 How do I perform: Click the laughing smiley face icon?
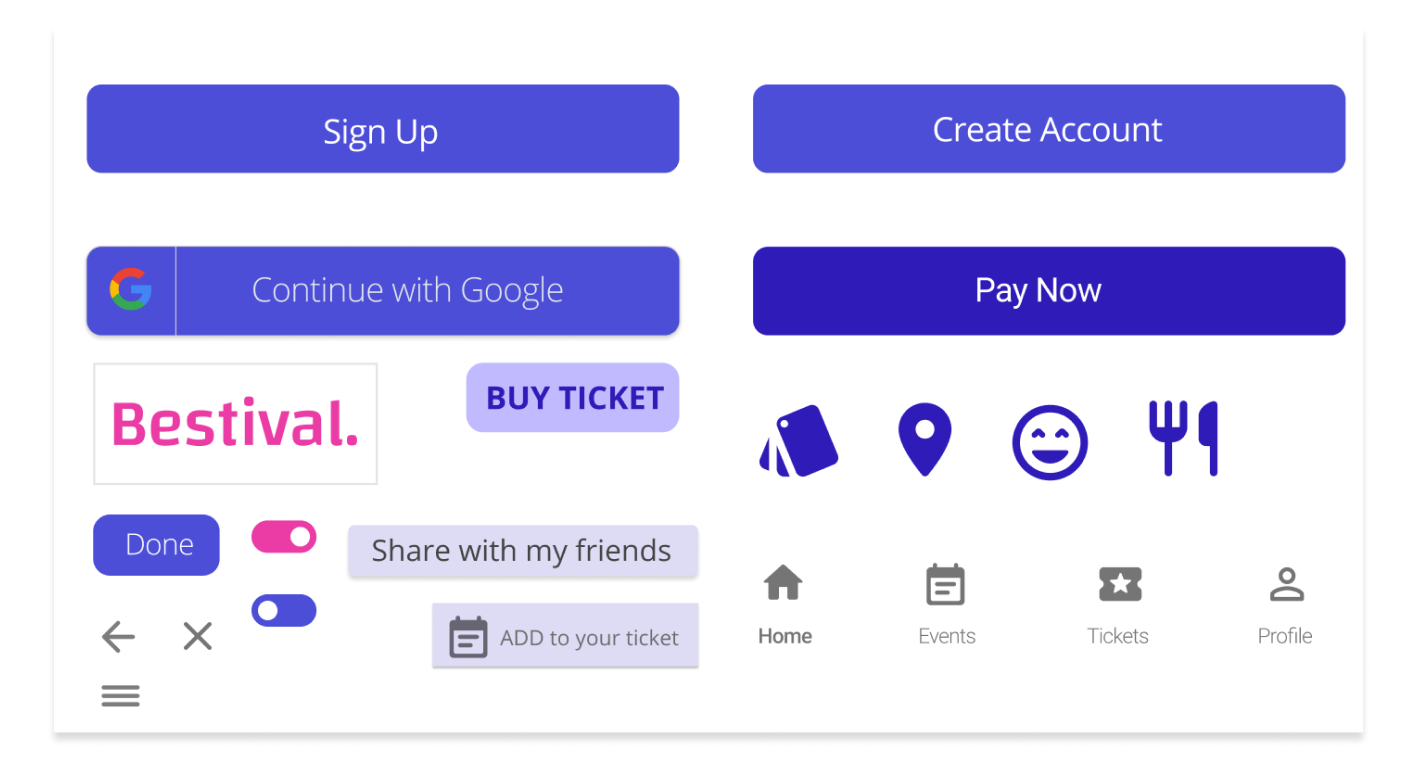(x=1049, y=442)
